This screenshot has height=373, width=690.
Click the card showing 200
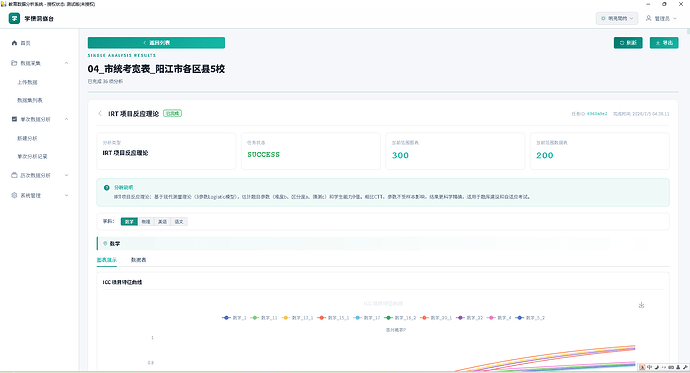click(x=599, y=151)
